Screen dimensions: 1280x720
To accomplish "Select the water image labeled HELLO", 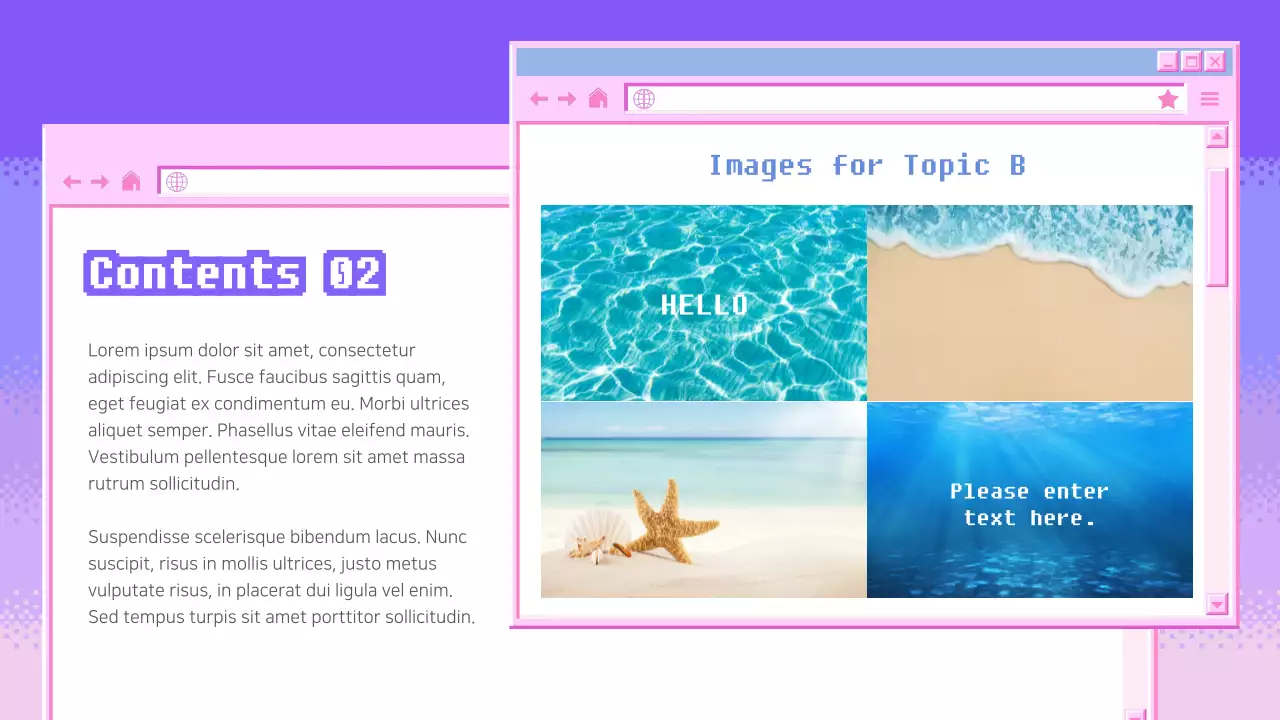I will (703, 303).
